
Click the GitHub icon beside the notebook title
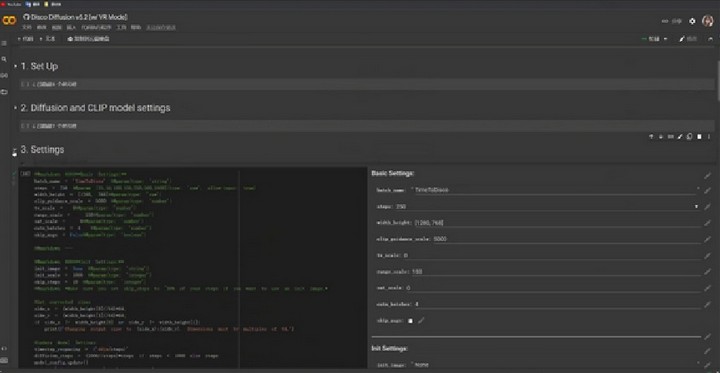tap(26, 17)
